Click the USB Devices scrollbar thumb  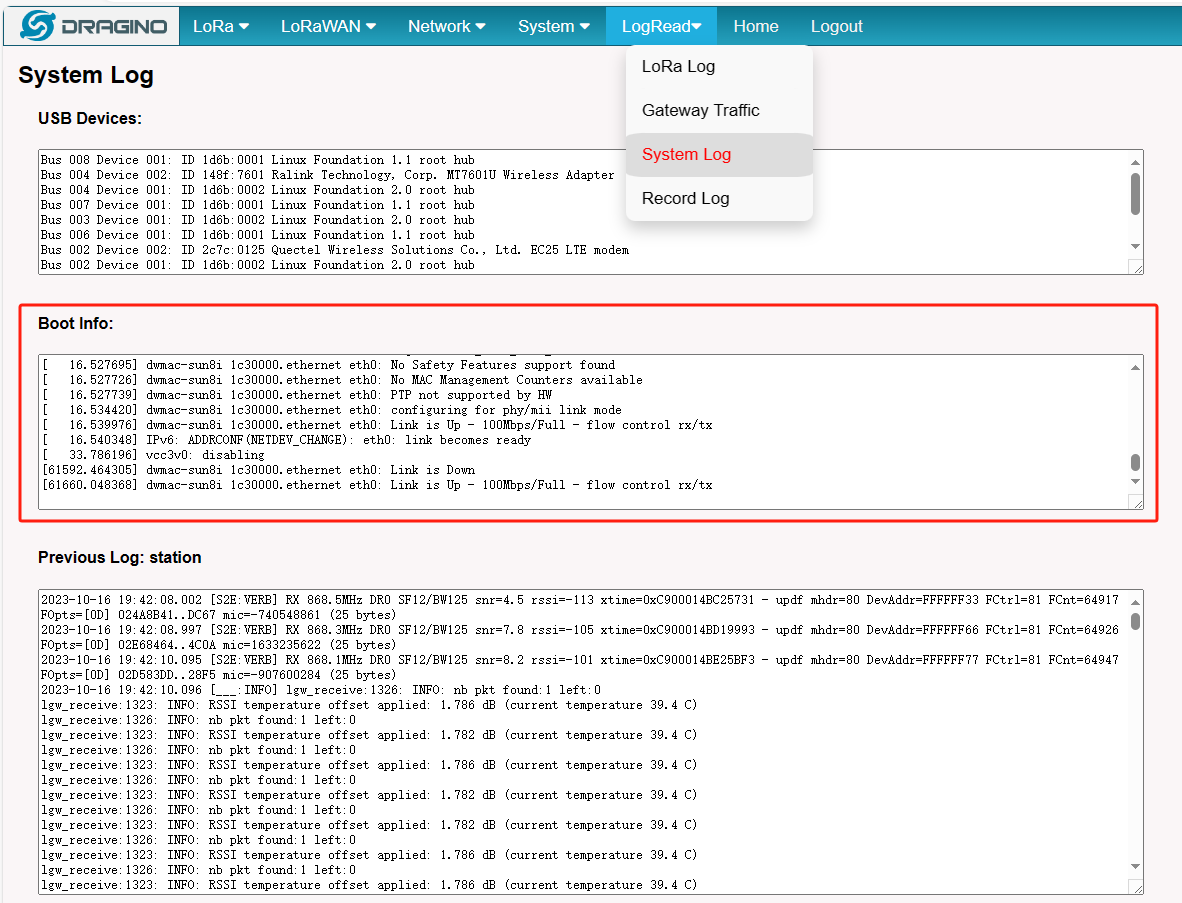(x=1135, y=194)
